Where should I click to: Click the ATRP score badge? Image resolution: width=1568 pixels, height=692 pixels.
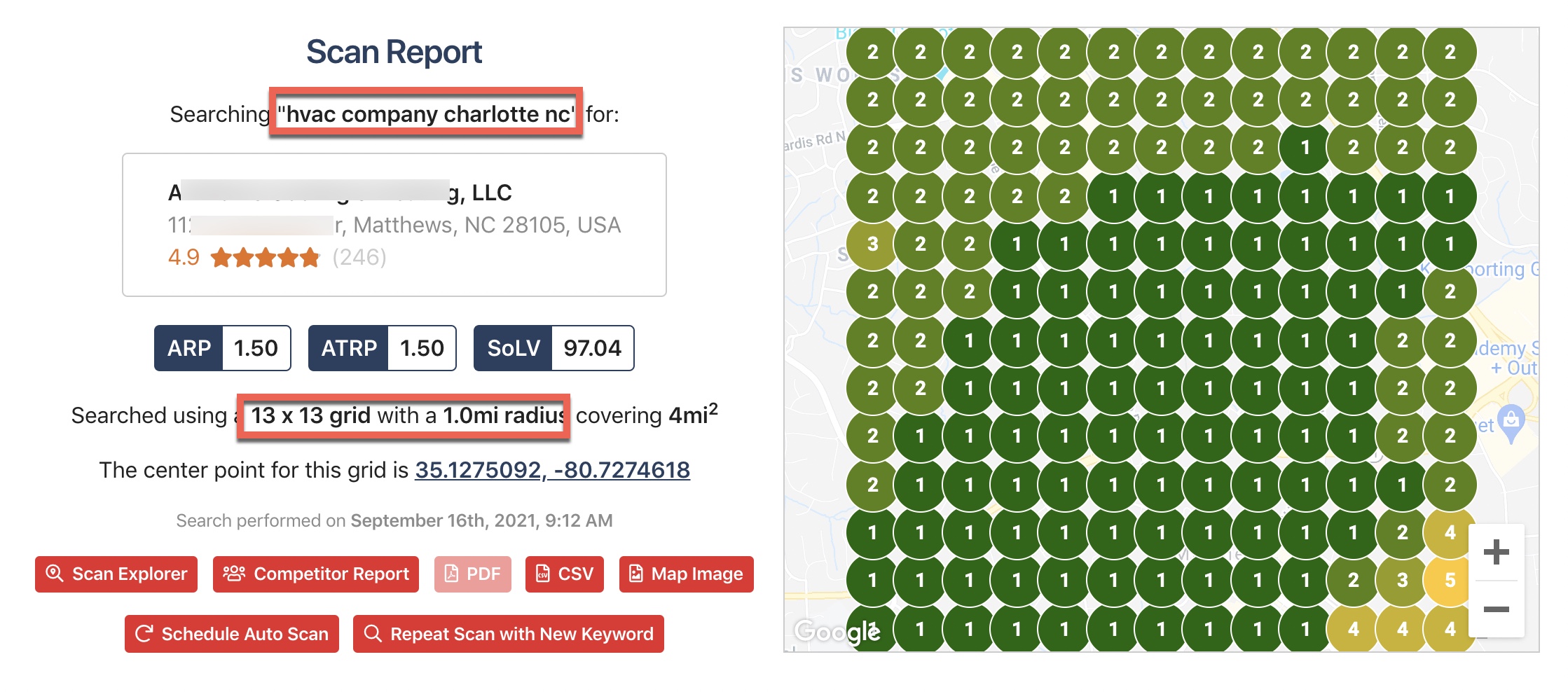382,348
